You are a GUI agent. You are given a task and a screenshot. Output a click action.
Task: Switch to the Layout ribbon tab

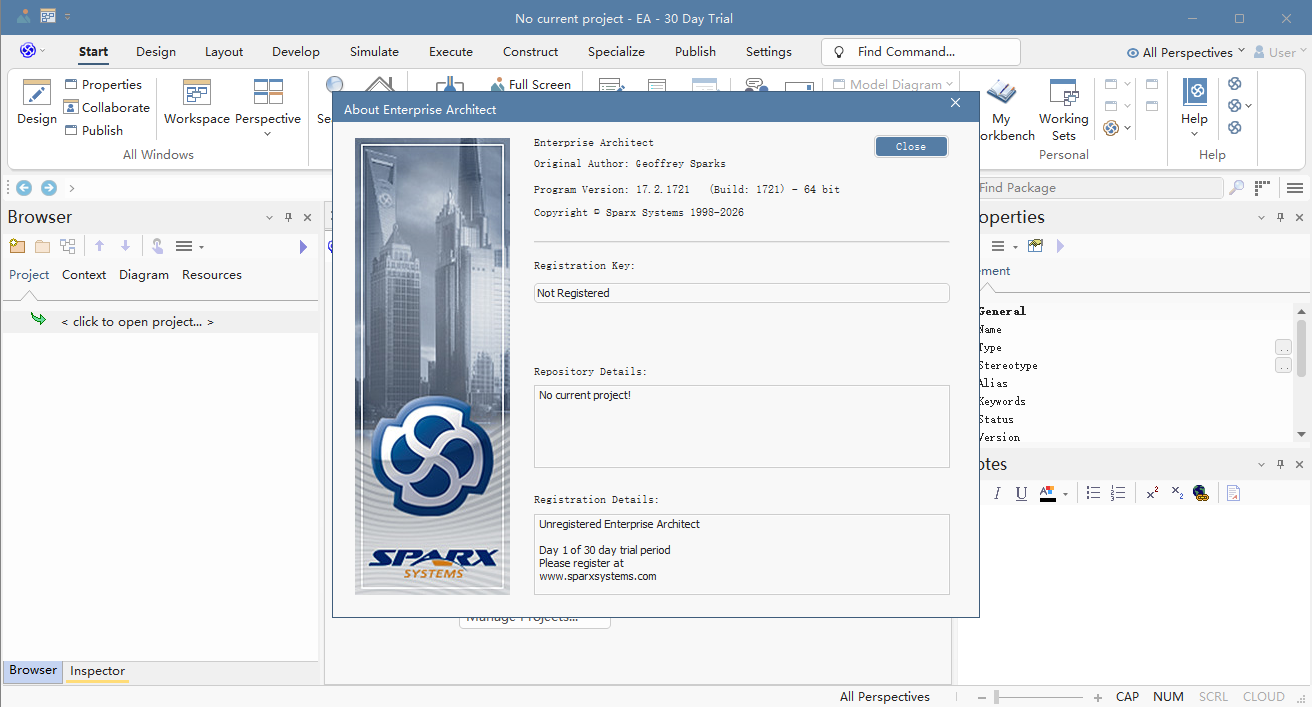[224, 52]
